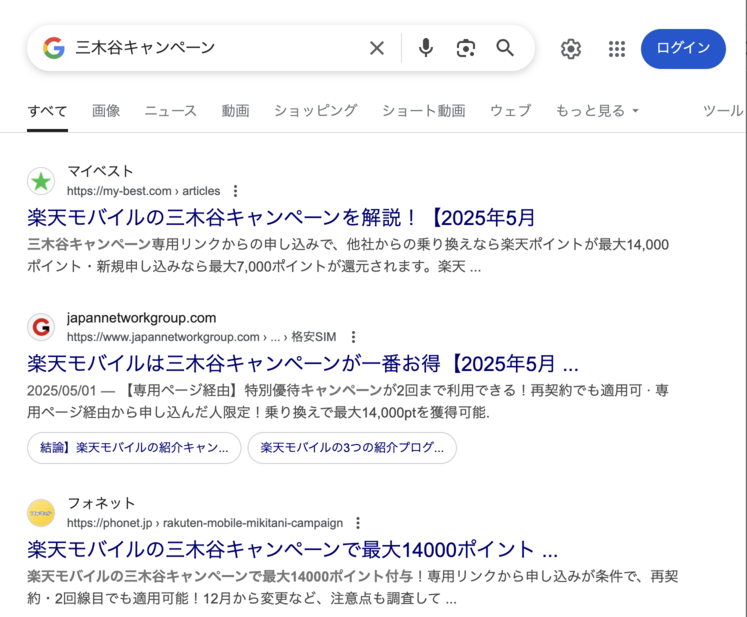The image size is (747, 617).
Task: Click the フォネット yellow favicon
Action: pos(41,513)
